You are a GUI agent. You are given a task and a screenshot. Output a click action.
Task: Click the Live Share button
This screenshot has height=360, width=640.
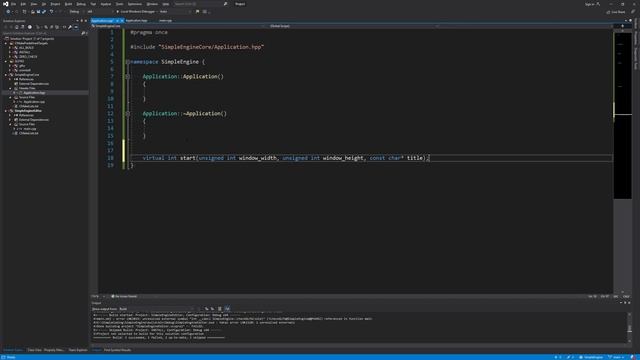616,12
